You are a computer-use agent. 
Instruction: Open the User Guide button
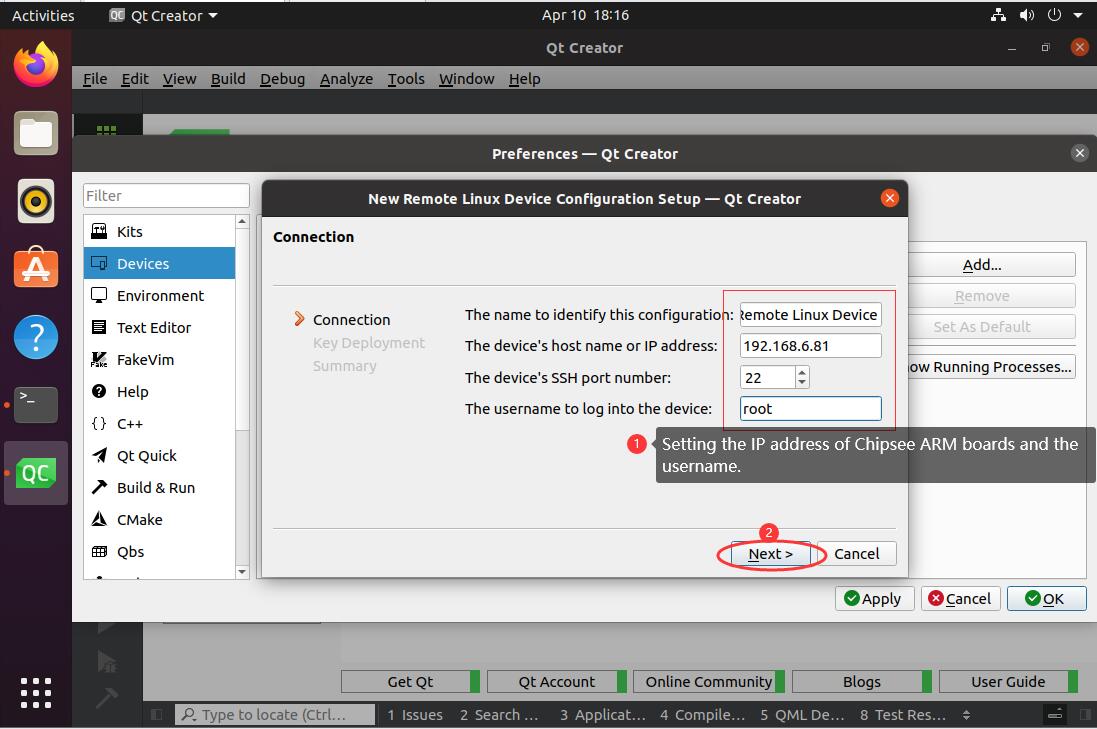point(1008,681)
